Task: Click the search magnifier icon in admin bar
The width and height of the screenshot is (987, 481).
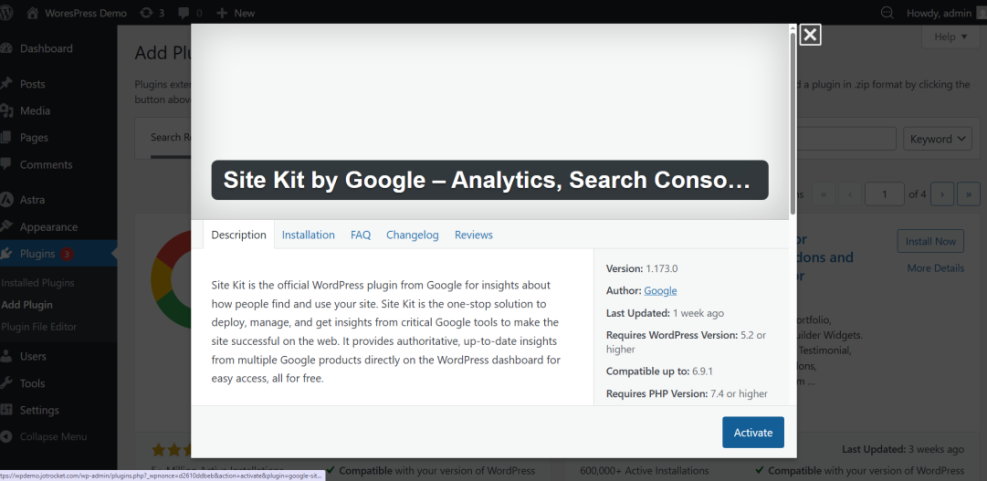Action: [887, 13]
